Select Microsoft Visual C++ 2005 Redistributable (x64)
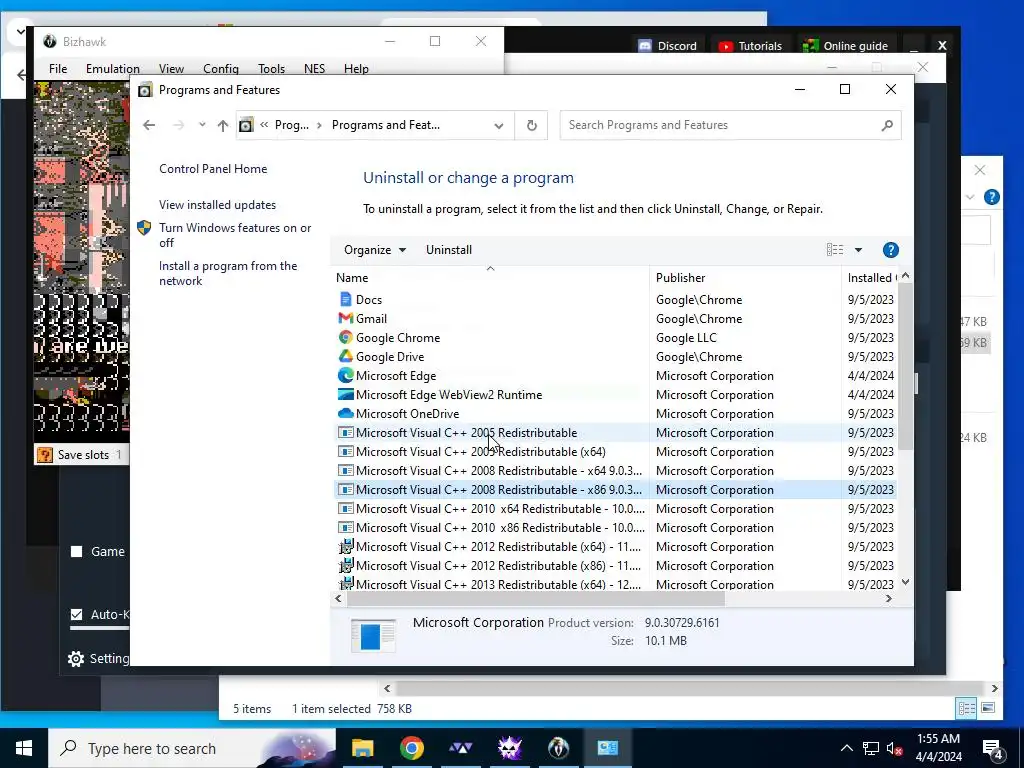Viewport: 1024px width, 768px height. coord(614,452)
